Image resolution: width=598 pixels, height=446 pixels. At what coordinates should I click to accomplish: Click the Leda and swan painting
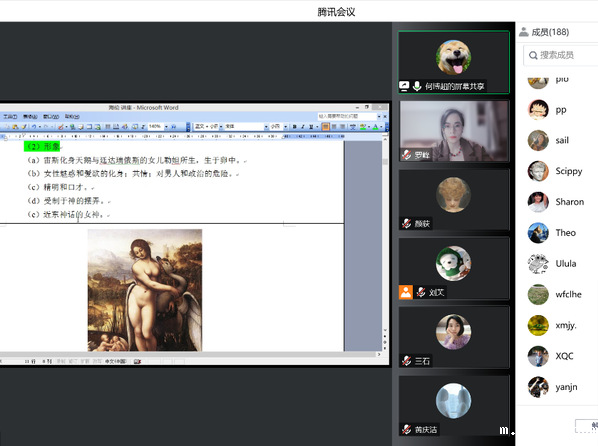[145, 290]
